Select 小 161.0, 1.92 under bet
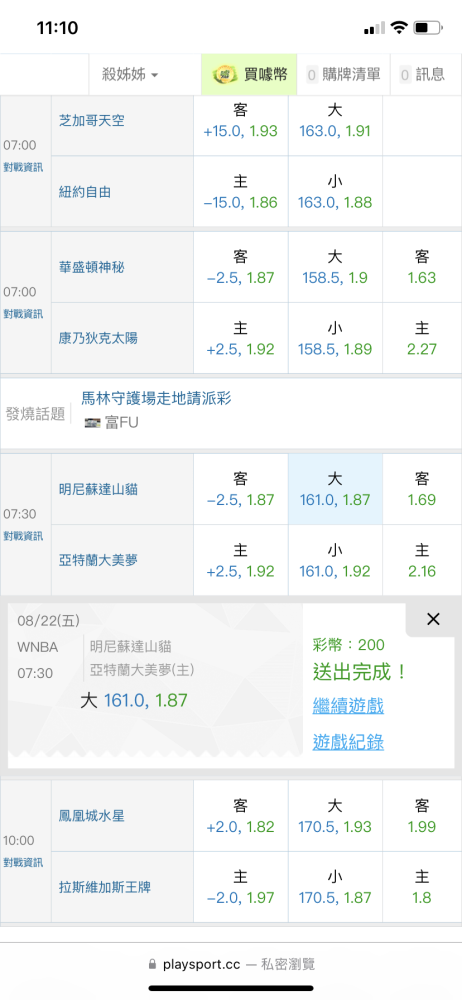Image resolution: width=462 pixels, height=1000 pixels. (x=335, y=561)
